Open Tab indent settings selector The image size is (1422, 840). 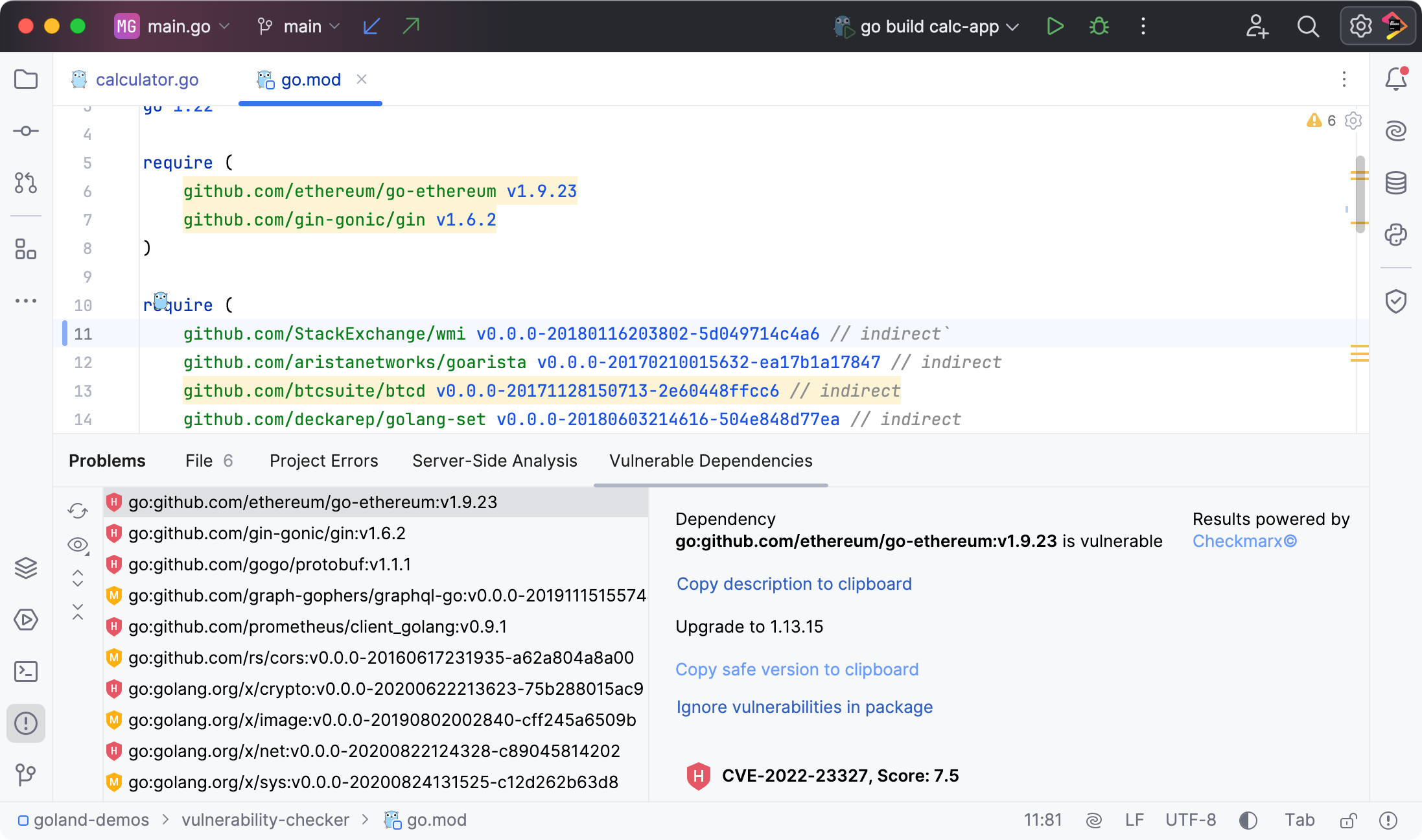pos(1300,821)
